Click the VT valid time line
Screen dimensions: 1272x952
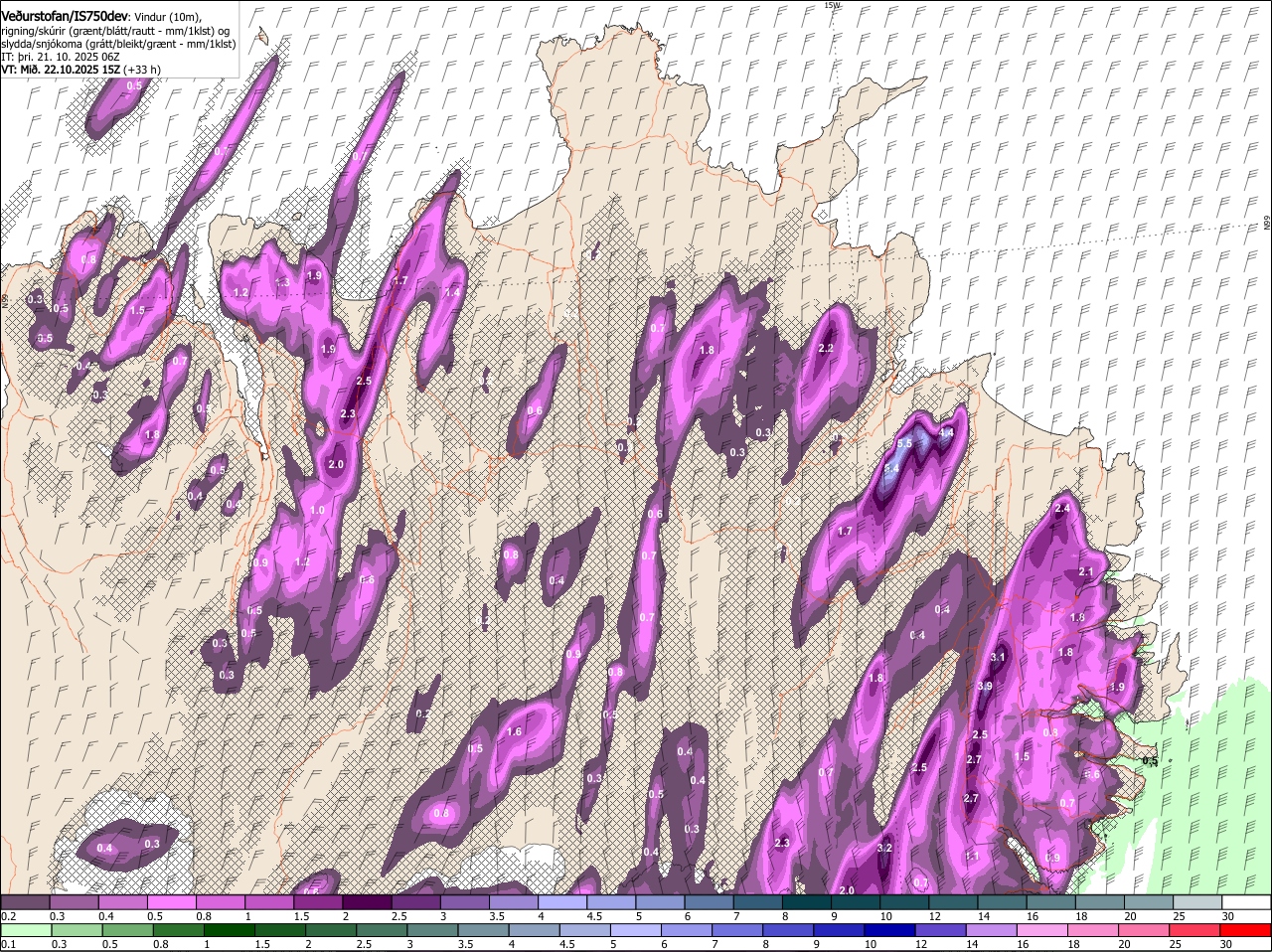tap(81, 70)
